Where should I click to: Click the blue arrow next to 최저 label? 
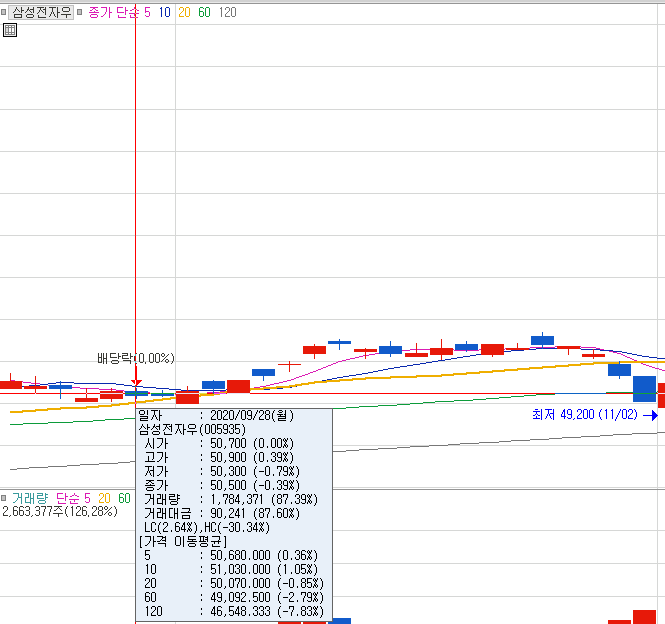[651, 415]
